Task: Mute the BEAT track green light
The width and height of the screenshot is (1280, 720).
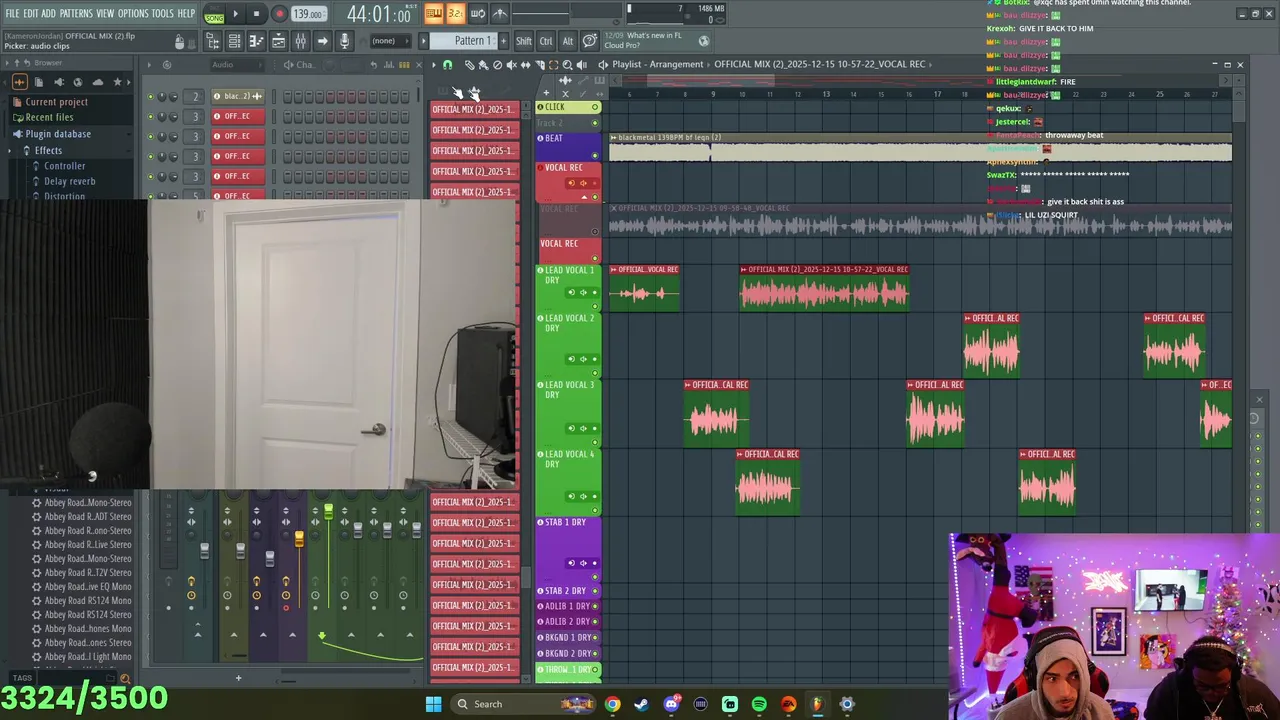Action: coord(595,156)
